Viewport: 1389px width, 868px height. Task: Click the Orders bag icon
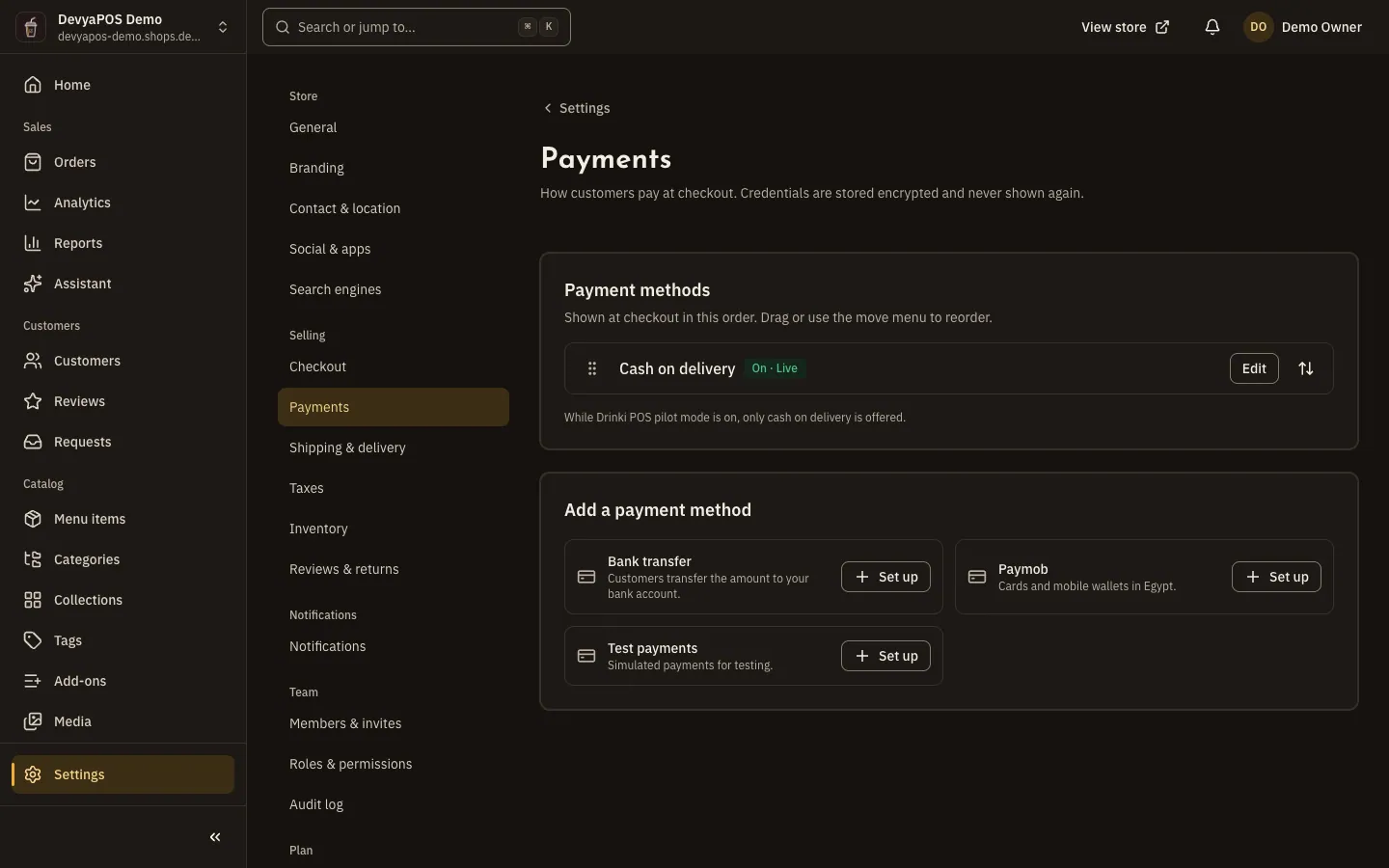pyautogui.click(x=33, y=162)
